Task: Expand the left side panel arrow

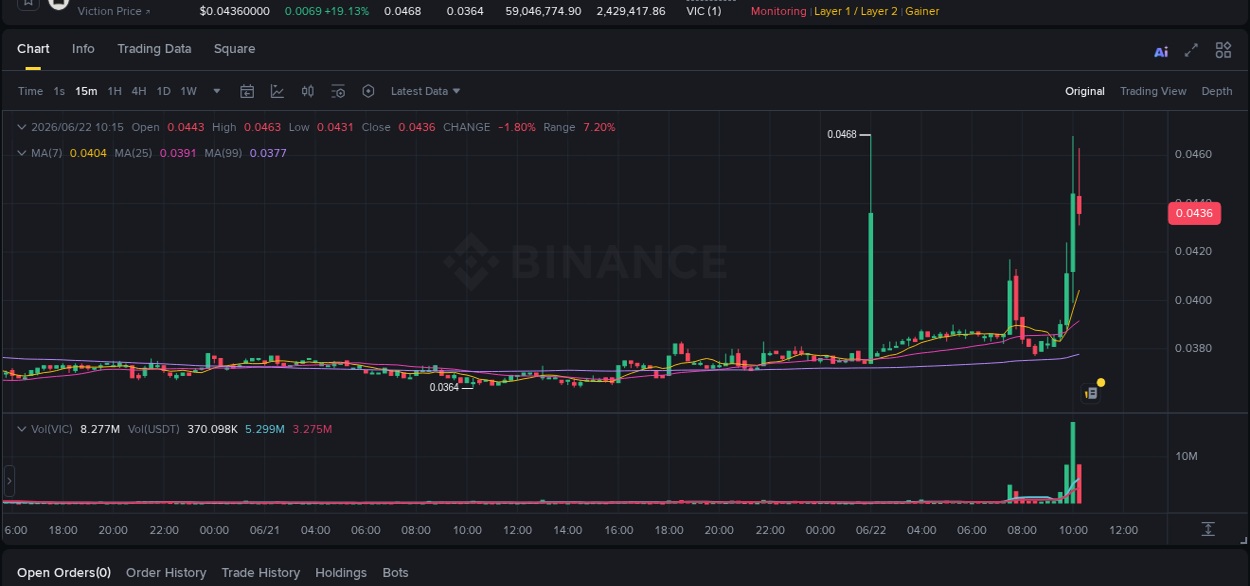Action: click(x=10, y=481)
